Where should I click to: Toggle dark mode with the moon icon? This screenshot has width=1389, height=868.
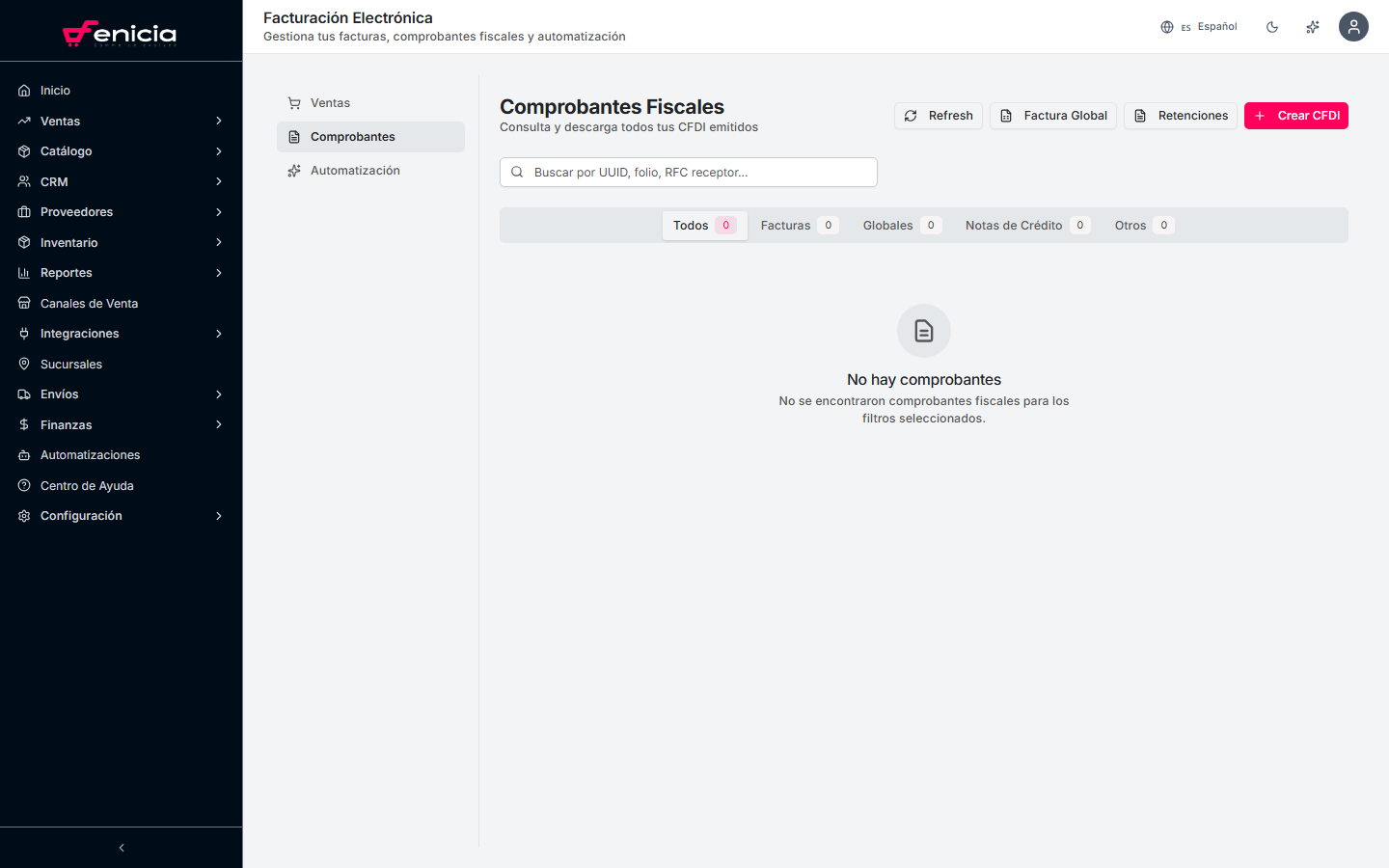point(1272,26)
